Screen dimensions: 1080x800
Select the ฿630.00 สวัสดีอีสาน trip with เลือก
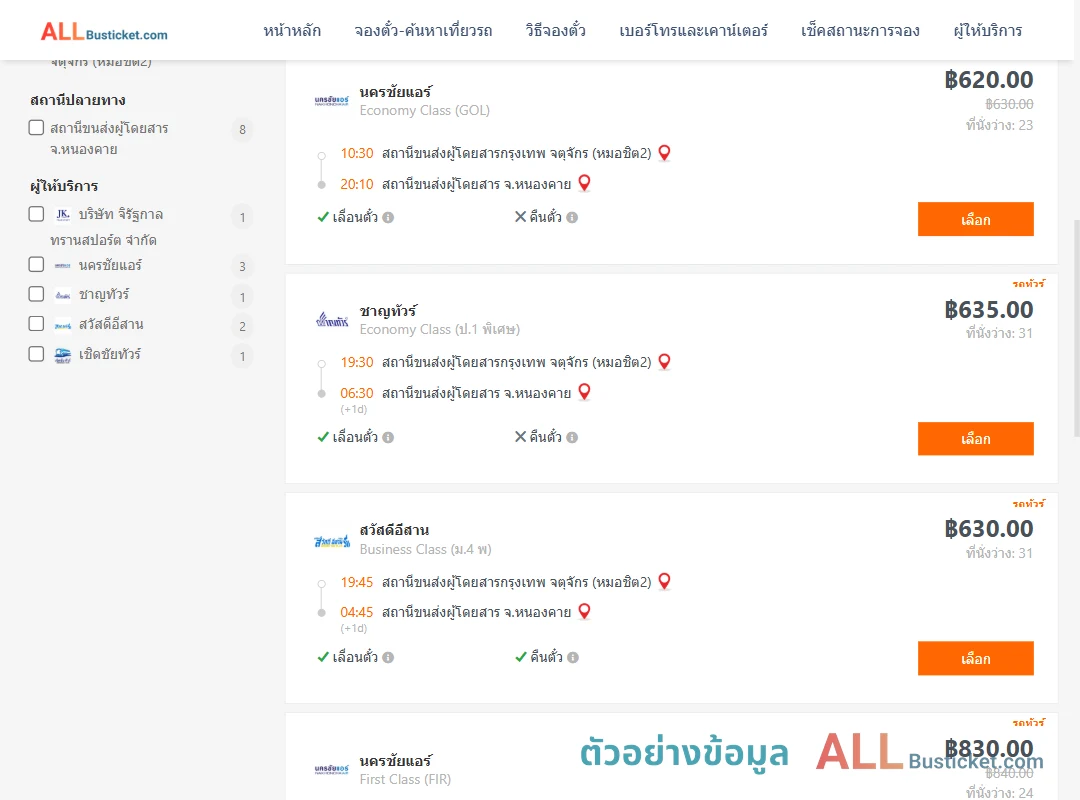[975, 658]
